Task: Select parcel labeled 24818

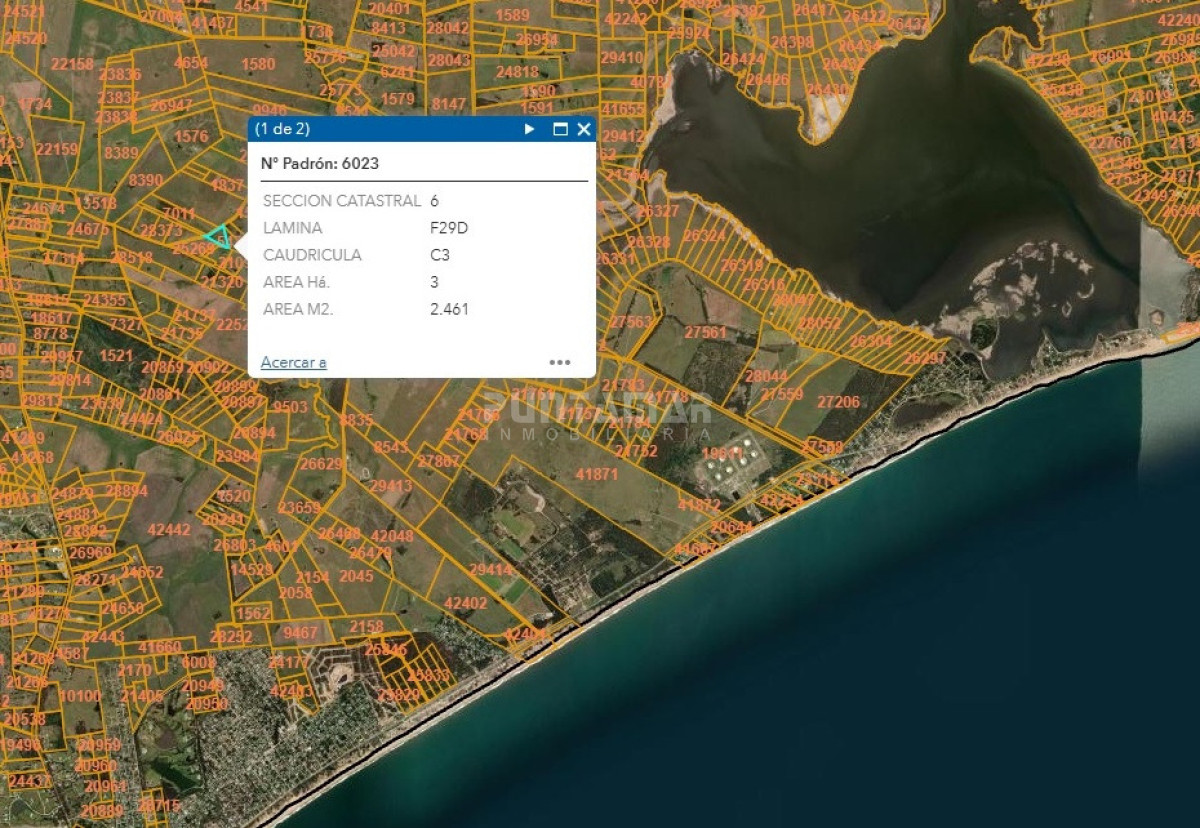Action: point(517,72)
